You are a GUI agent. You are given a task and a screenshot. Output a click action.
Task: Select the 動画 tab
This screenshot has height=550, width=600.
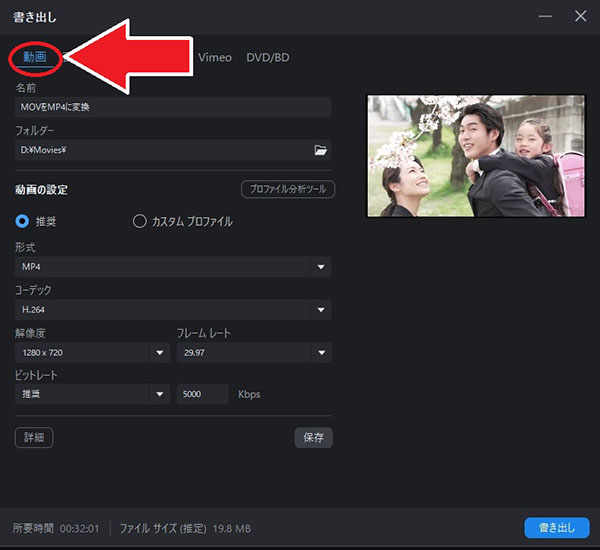[35, 57]
